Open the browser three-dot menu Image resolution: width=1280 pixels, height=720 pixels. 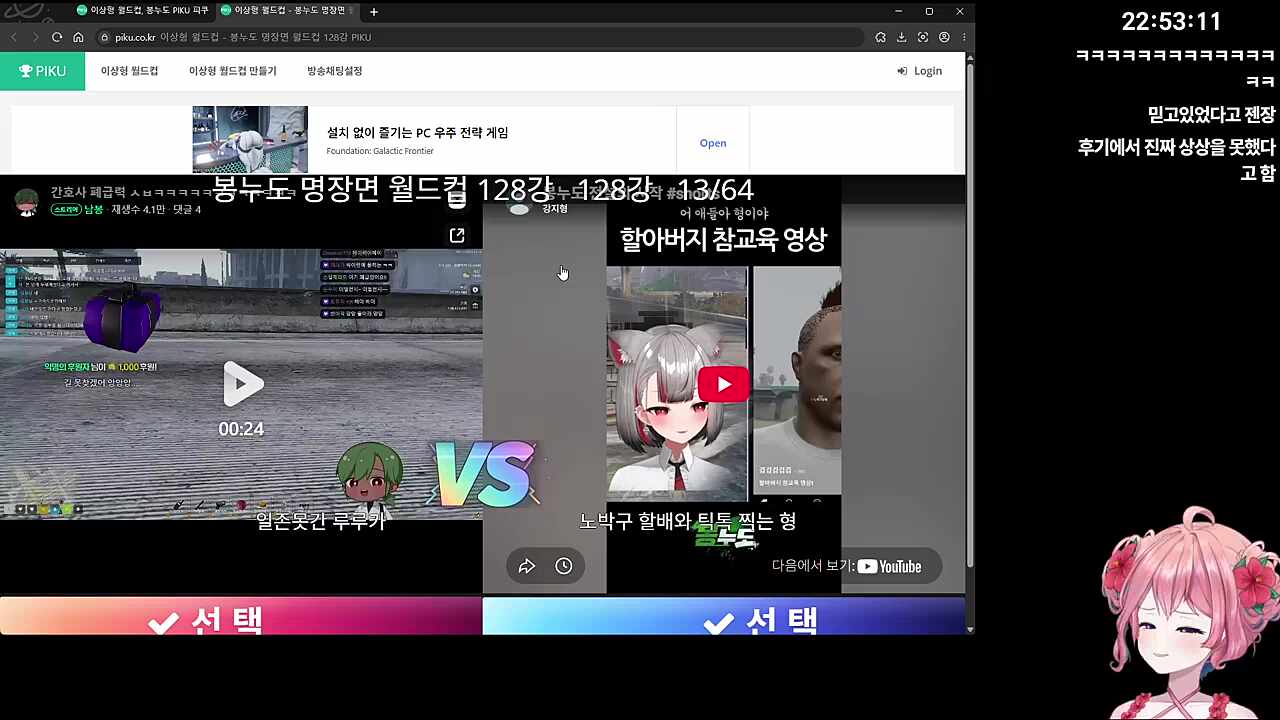pyautogui.click(x=964, y=37)
